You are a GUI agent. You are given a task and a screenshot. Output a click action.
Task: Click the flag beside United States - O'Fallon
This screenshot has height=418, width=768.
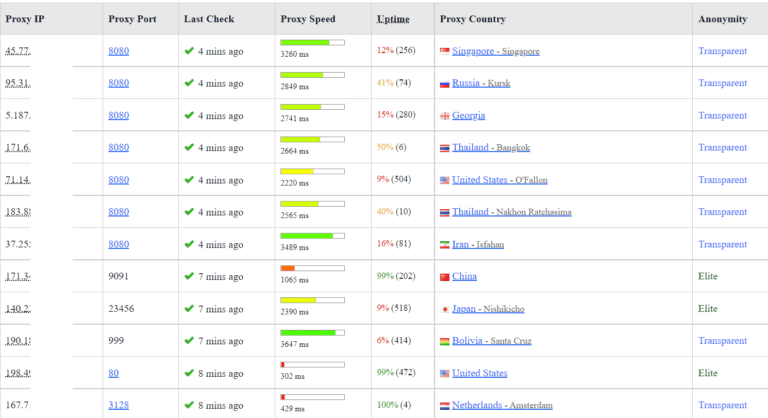coord(444,180)
